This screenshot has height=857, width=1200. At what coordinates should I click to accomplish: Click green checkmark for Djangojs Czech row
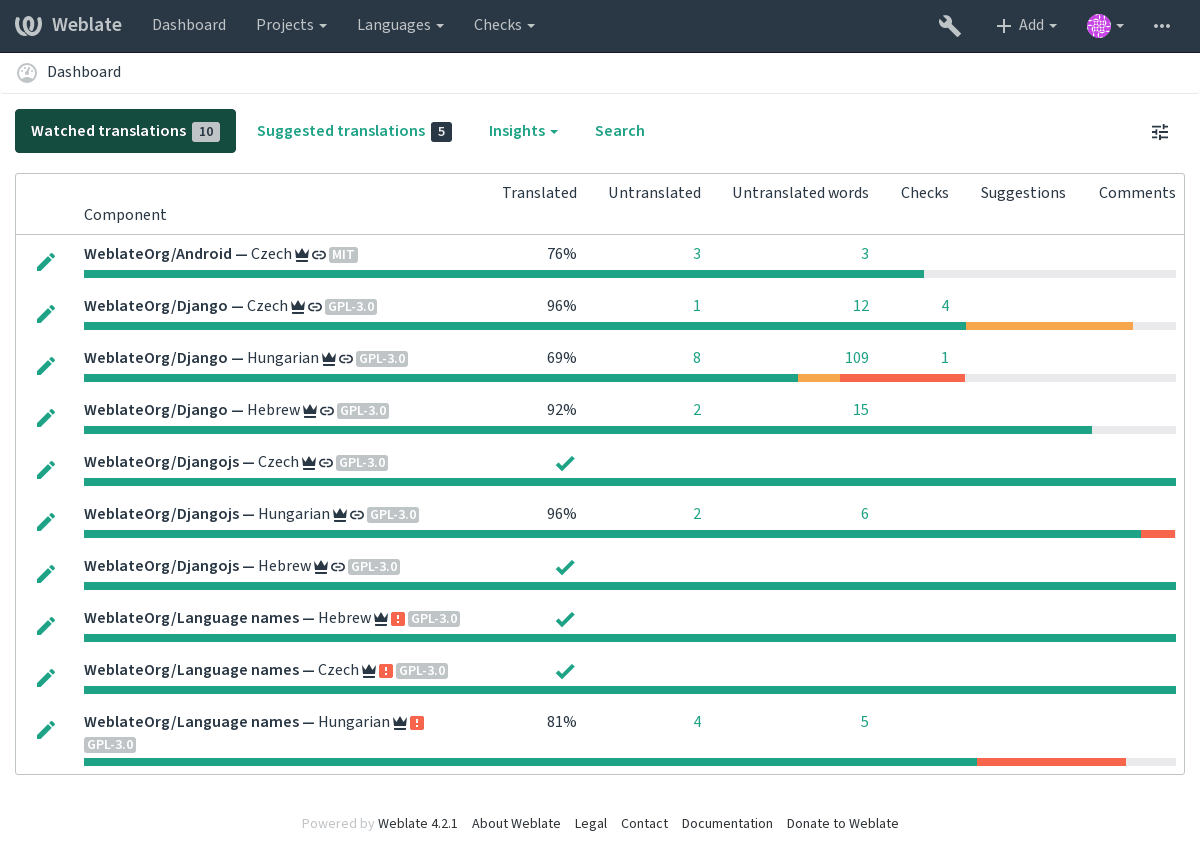click(x=565, y=463)
